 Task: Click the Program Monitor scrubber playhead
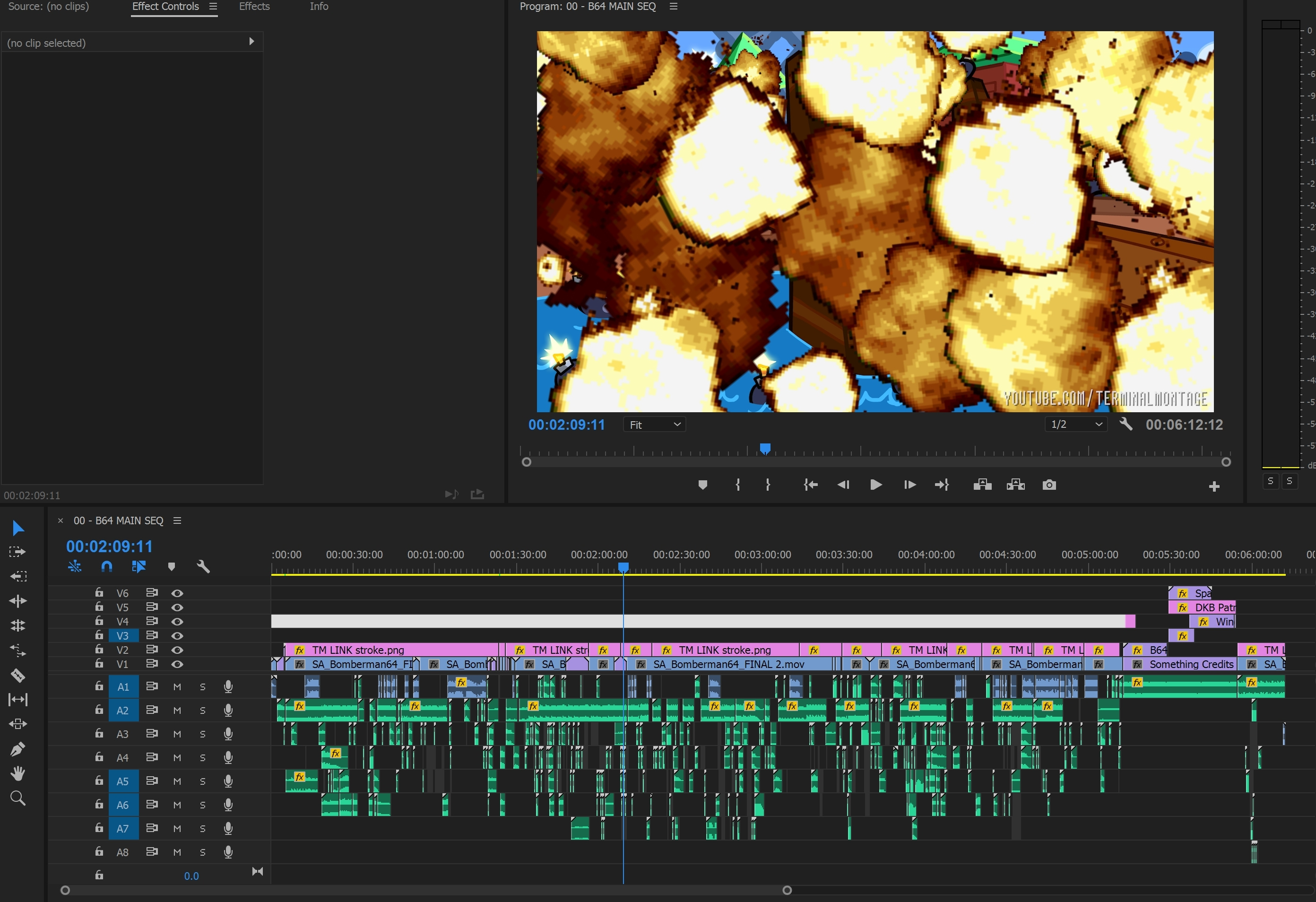[765, 449]
